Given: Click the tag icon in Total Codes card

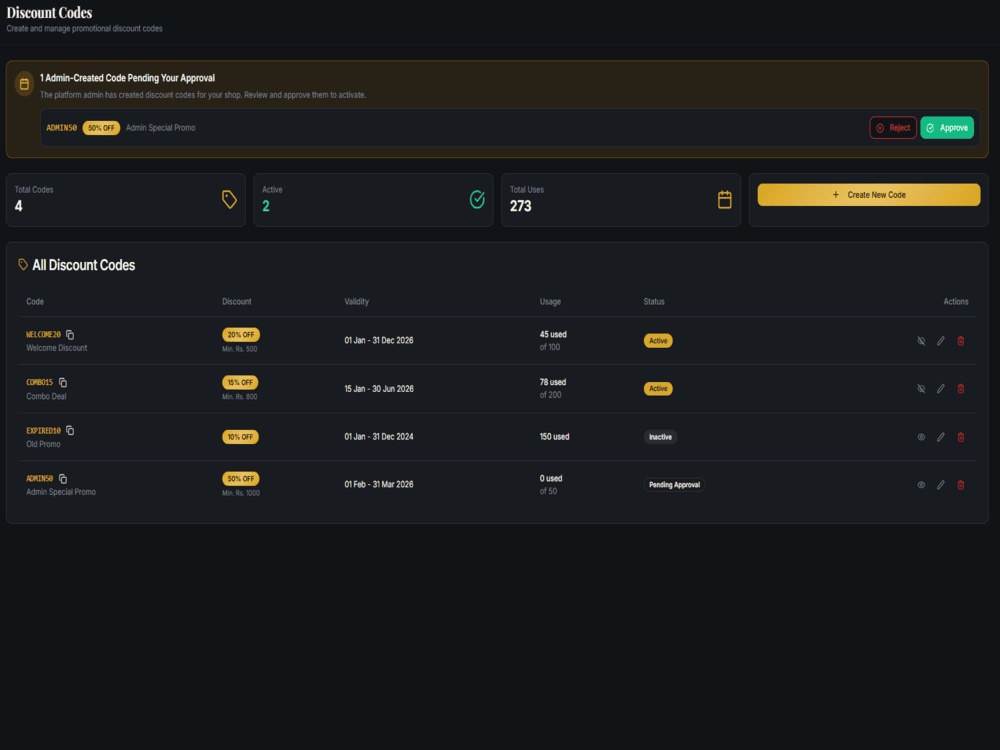Looking at the screenshot, I should pyautogui.click(x=230, y=200).
